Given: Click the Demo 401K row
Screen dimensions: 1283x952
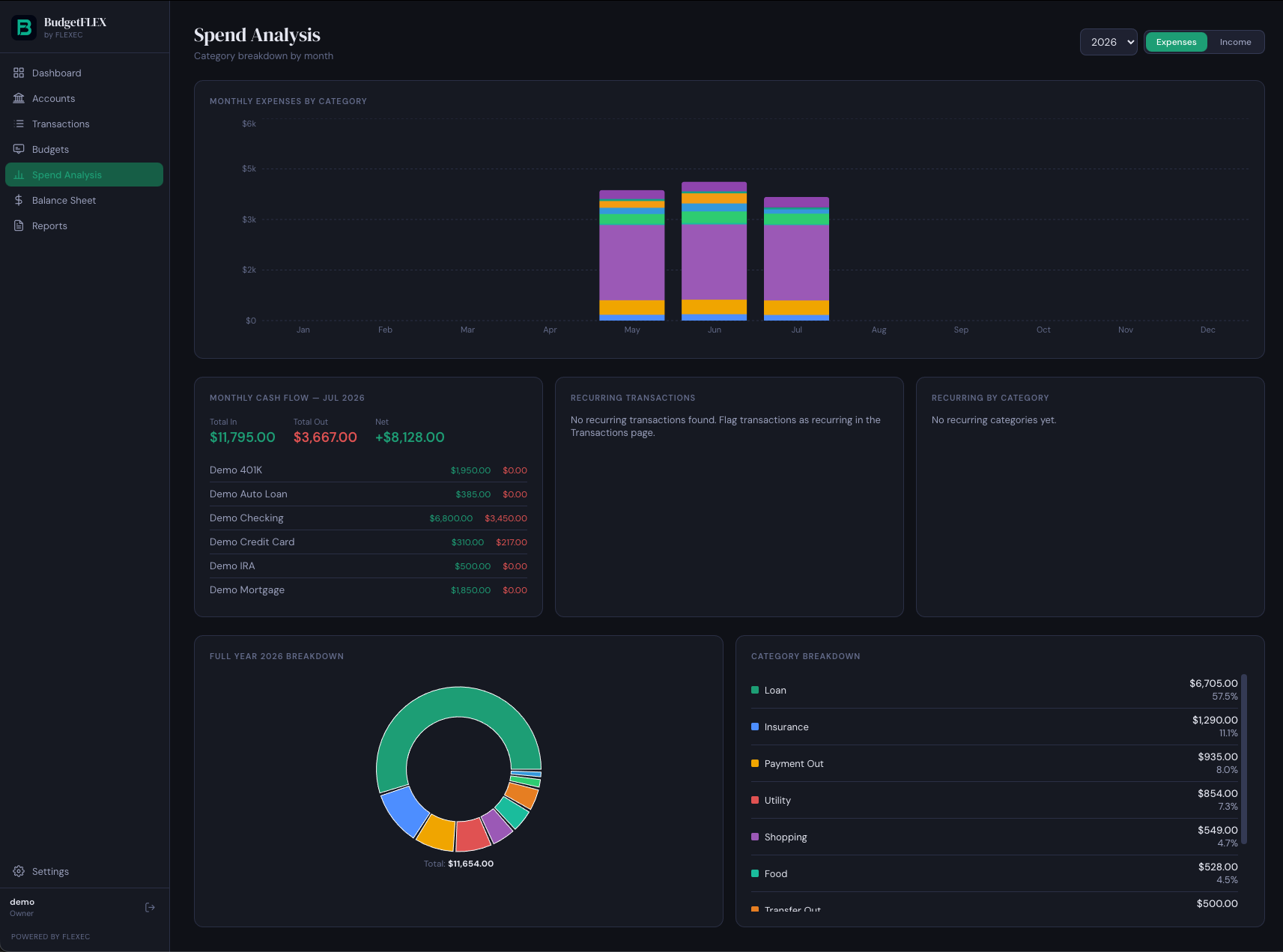Looking at the screenshot, I should 368,470.
